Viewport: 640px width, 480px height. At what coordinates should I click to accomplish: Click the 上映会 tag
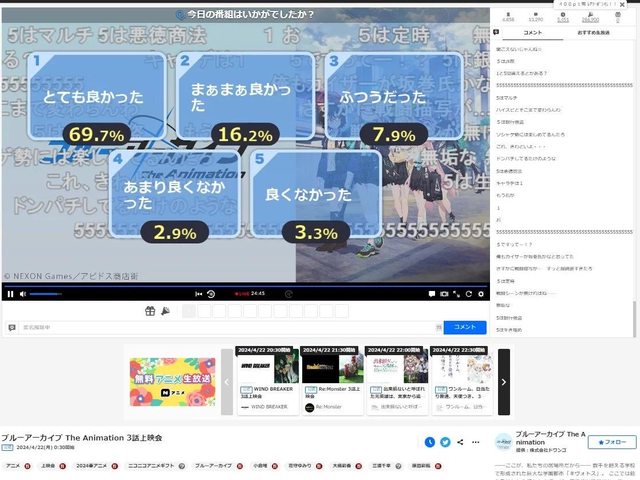tap(48, 466)
